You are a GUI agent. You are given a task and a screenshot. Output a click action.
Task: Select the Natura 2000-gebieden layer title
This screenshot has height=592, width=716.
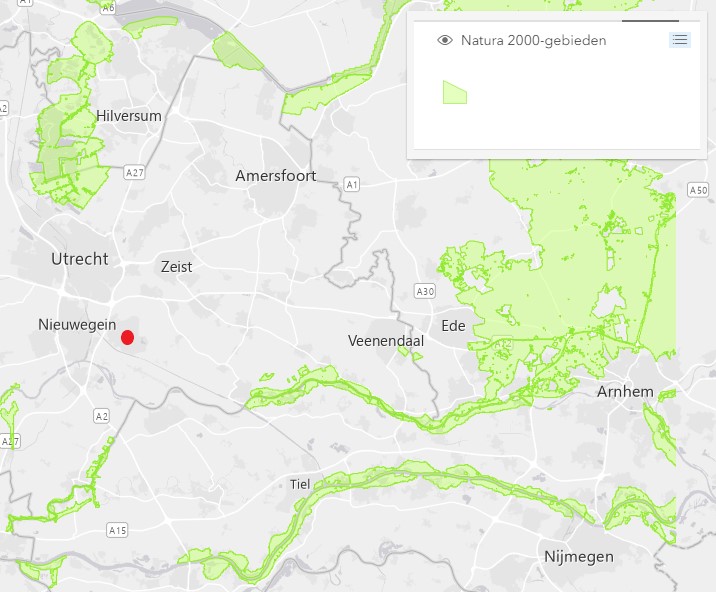point(533,40)
